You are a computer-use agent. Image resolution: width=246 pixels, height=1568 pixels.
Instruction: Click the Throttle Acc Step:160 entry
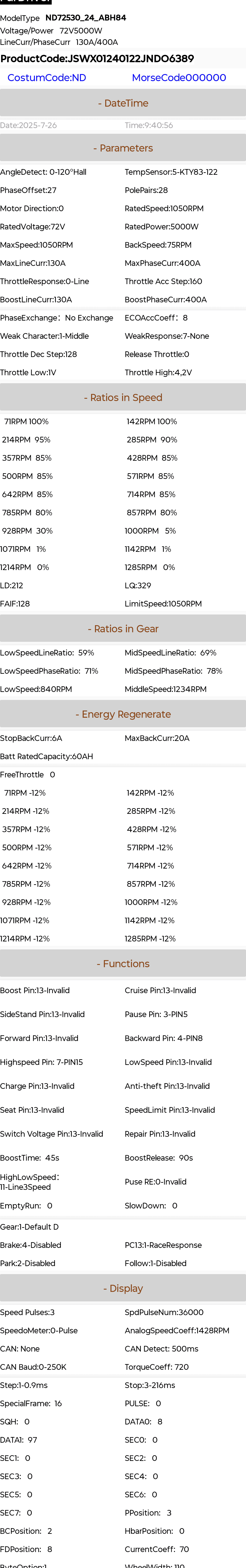click(163, 281)
